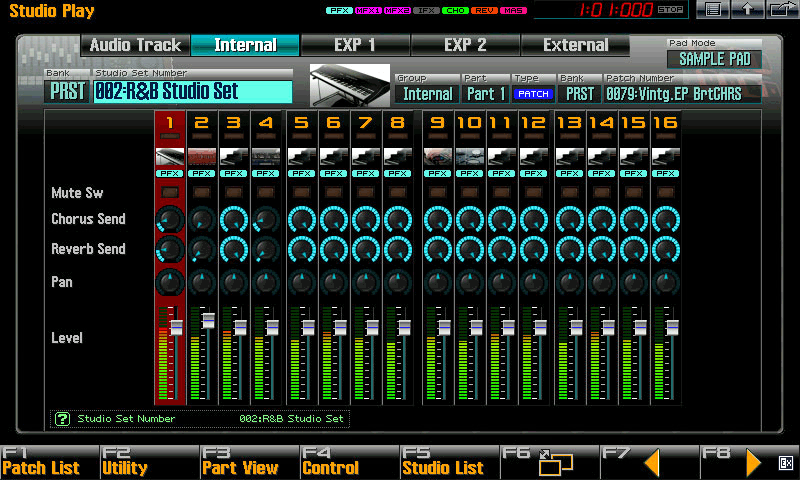Click the up arrow icon at top right
The image size is (800, 480).
(747, 9)
